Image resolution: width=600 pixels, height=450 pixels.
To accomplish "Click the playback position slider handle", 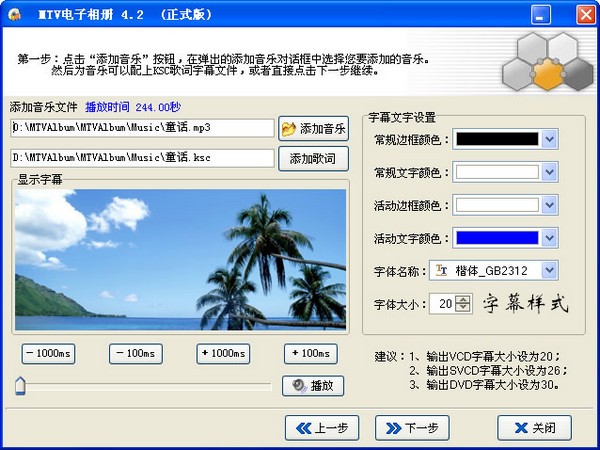I will click(x=20, y=386).
